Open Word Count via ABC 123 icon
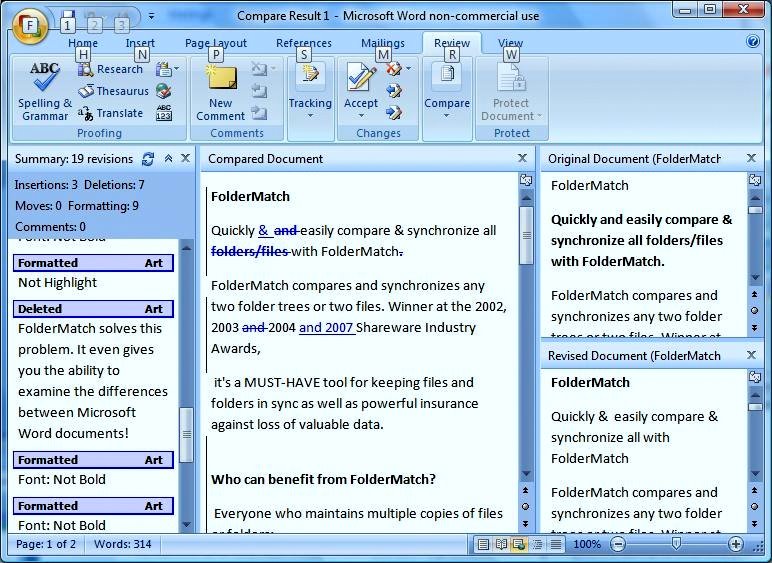 [163, 113]
